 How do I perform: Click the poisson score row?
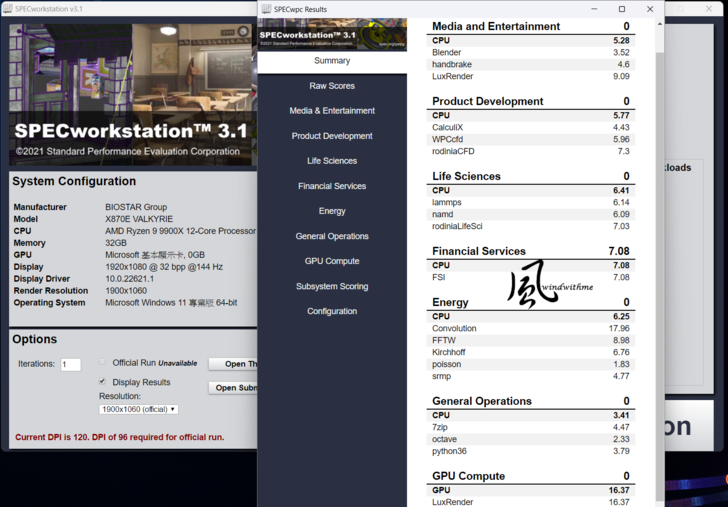point(531,364)
